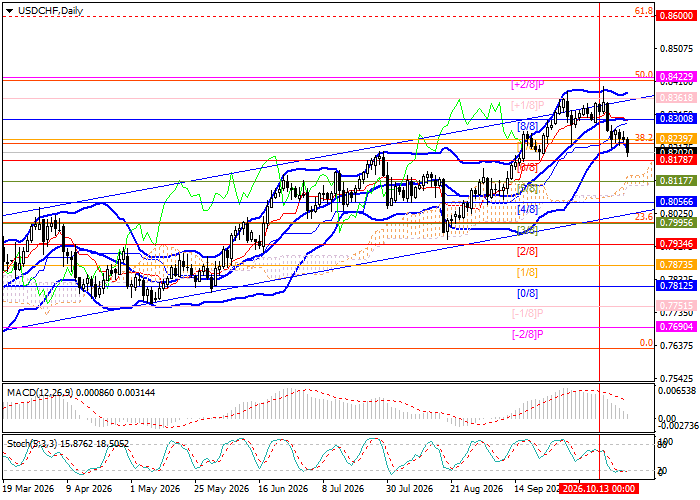
Task: Click the 0.76375 price scale value
Action: (x=676, y=346)
